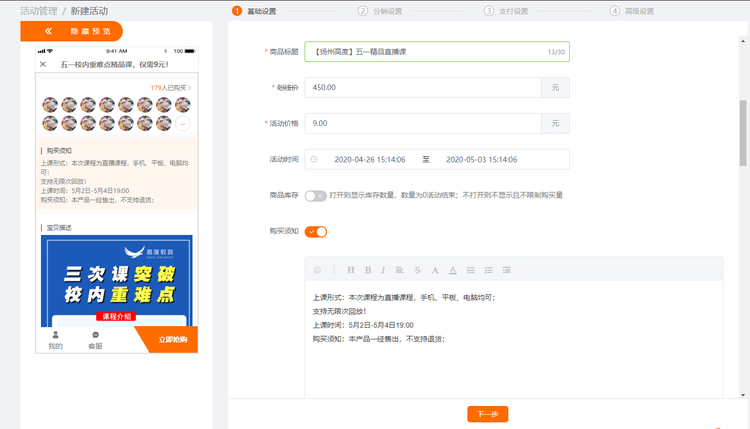750x429 pixels.
Task: Click the 隐藏预览 hide preview button
Action: pos(71,31)
